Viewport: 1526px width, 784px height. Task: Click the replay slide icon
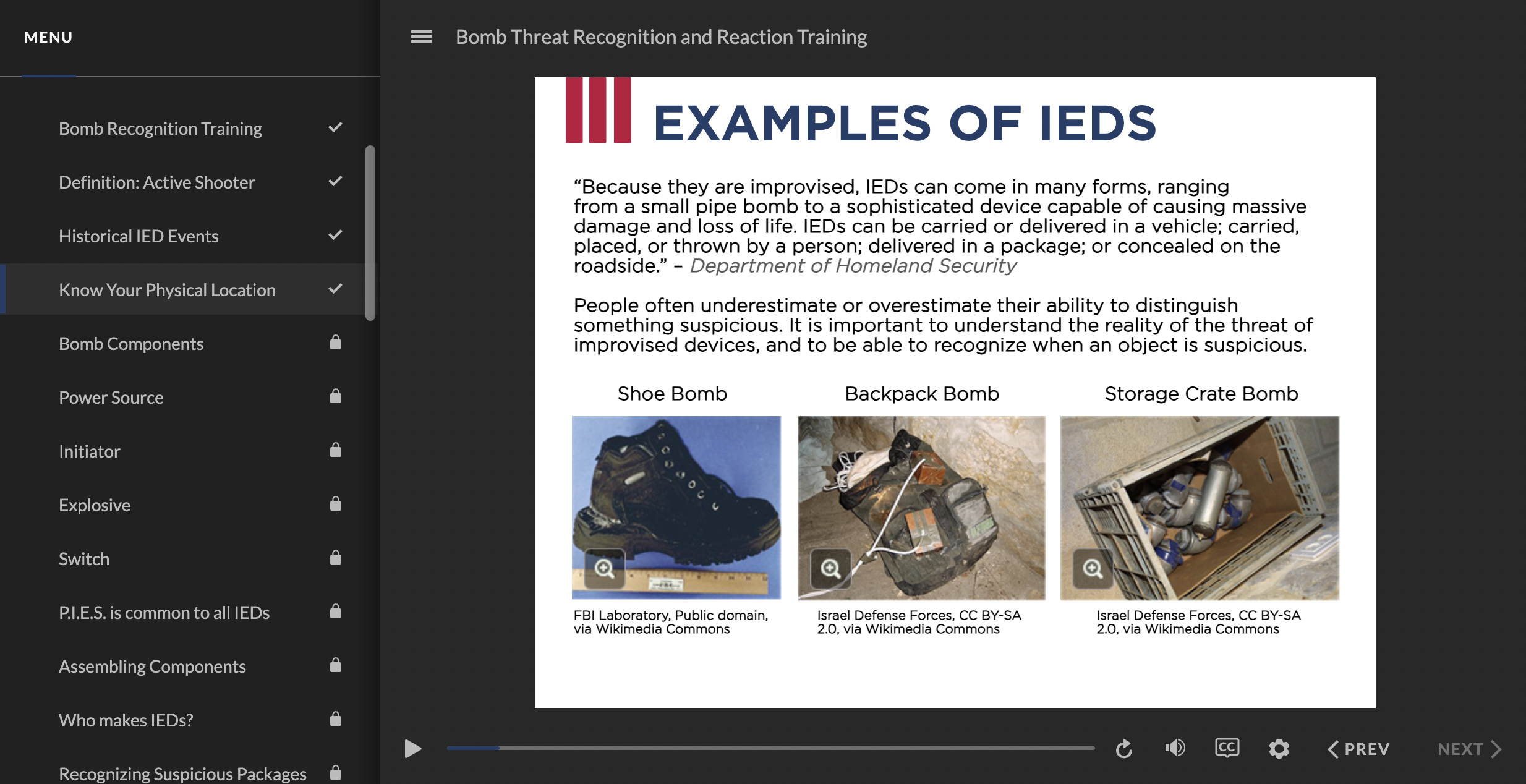click(1123, 749)
